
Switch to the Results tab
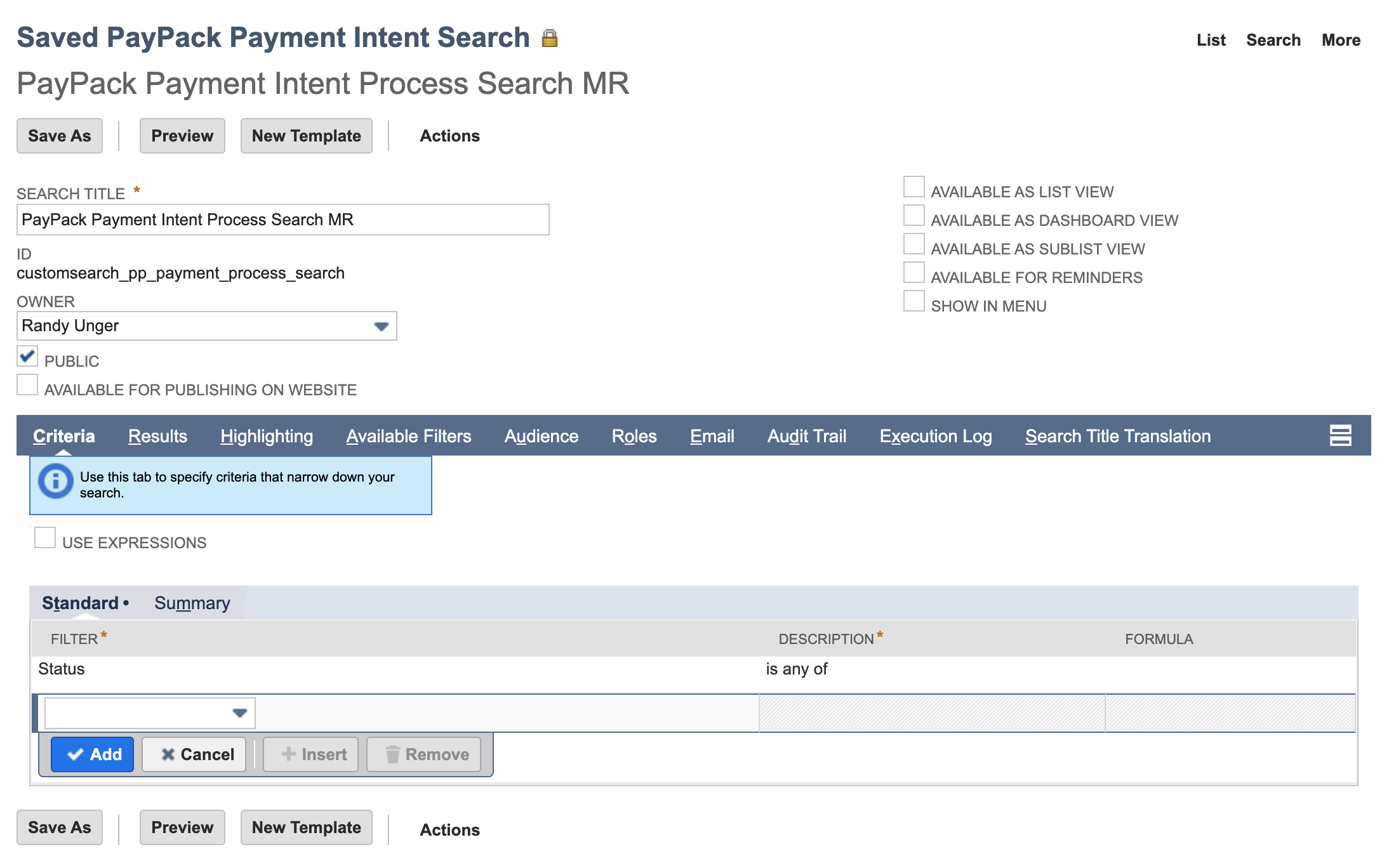point(157,436)
